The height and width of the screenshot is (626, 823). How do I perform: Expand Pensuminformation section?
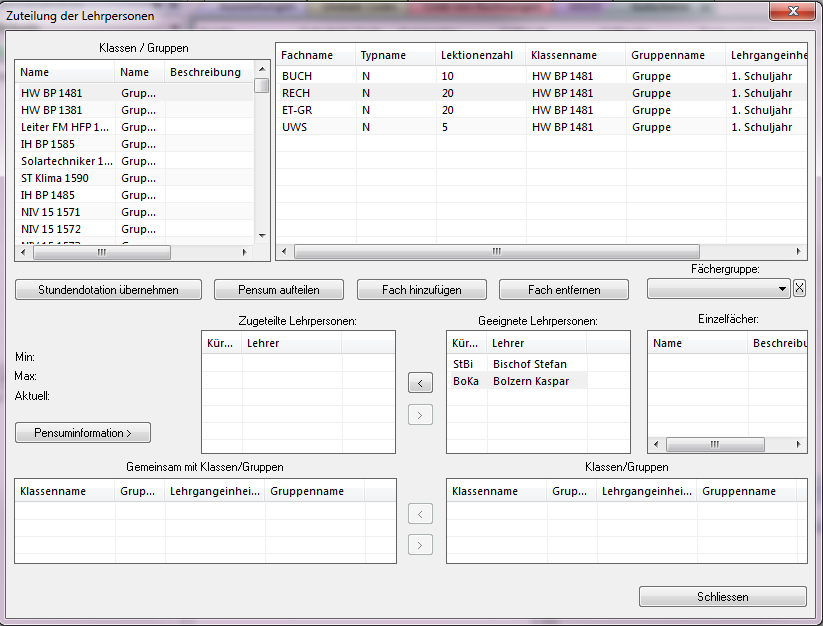pos(83,433)
